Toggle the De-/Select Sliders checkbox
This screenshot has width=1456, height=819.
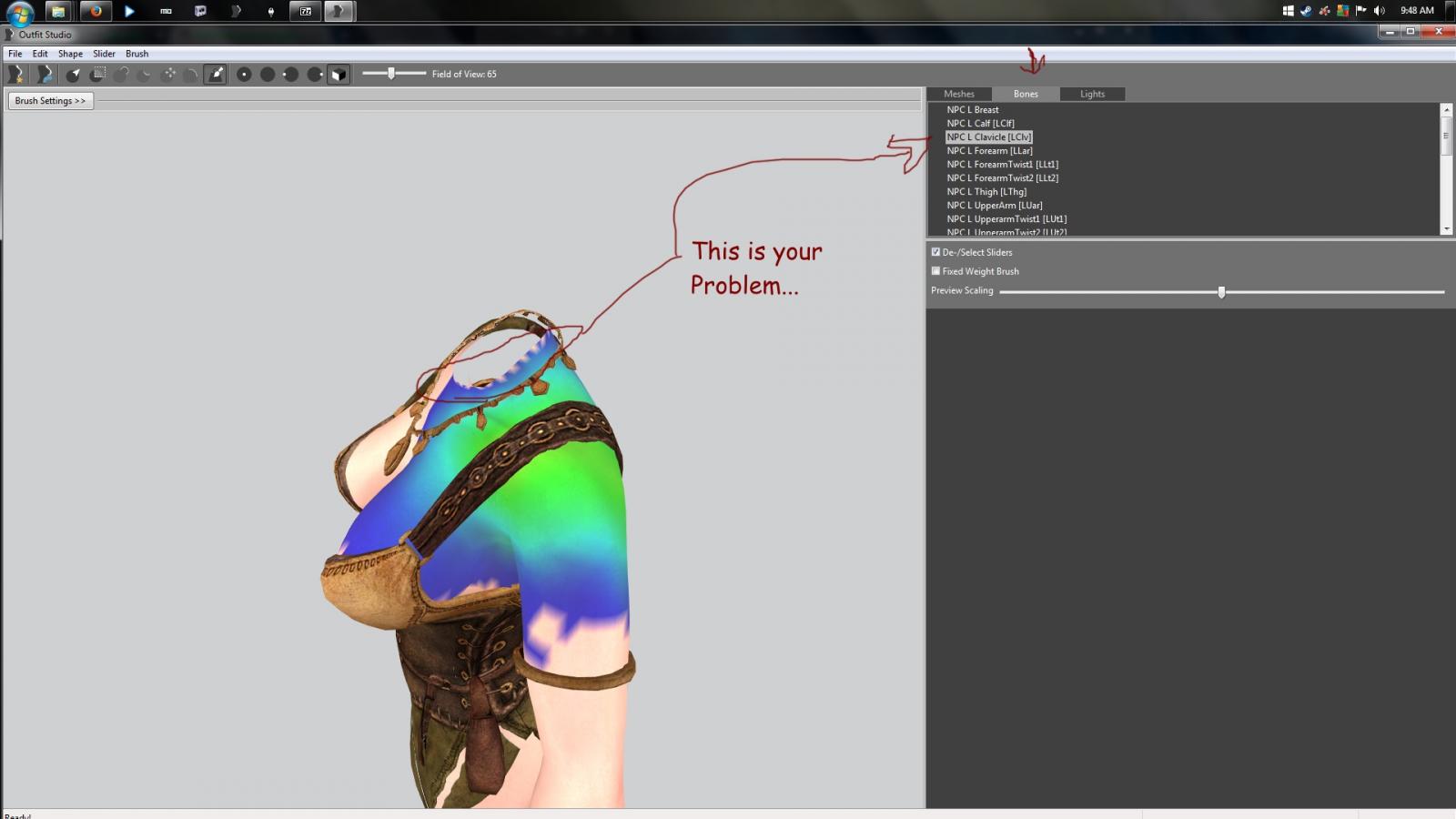[x=935, y=252]
